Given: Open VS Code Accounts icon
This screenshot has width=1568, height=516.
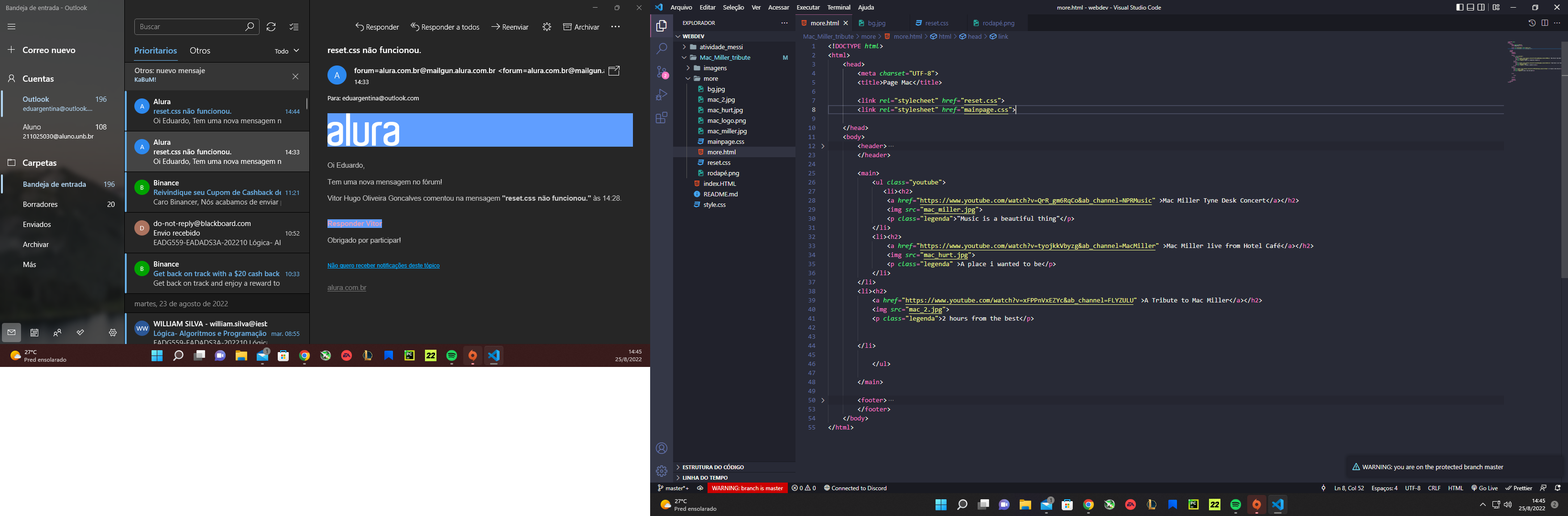Looking at the screenshot, I should (x=662, y=449).
